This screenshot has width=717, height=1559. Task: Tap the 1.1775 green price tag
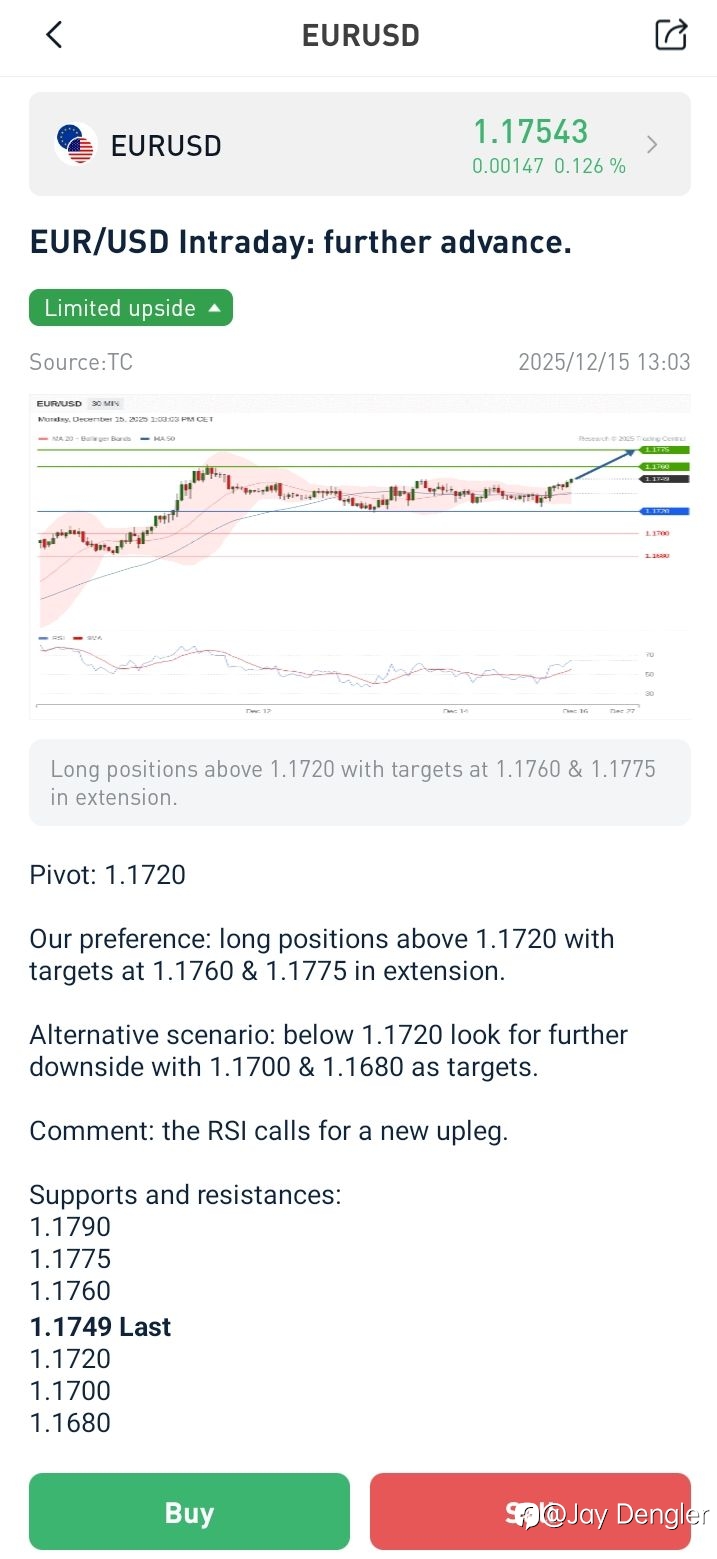click(x=657, y=450)
